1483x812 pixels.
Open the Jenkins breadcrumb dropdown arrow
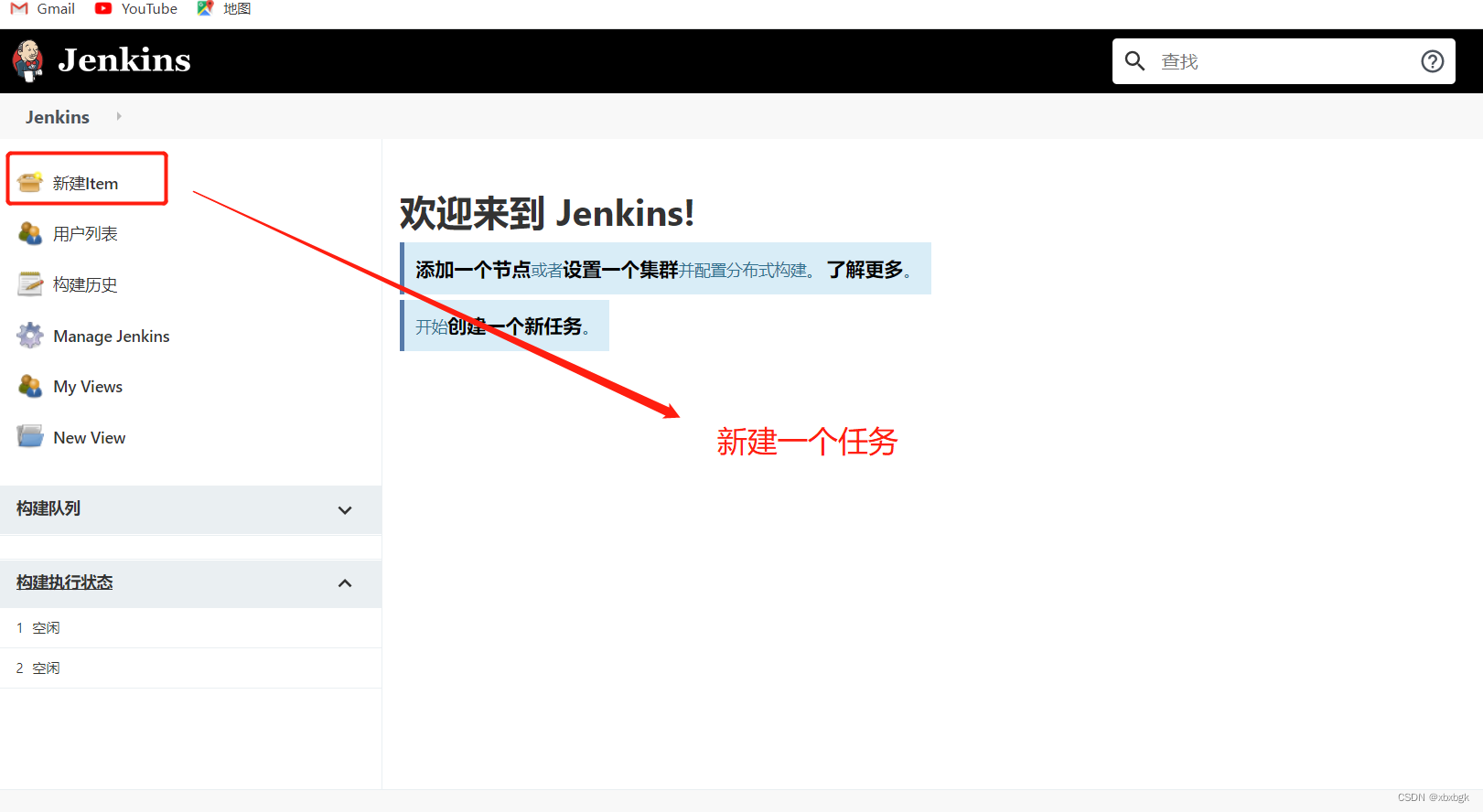119,116
